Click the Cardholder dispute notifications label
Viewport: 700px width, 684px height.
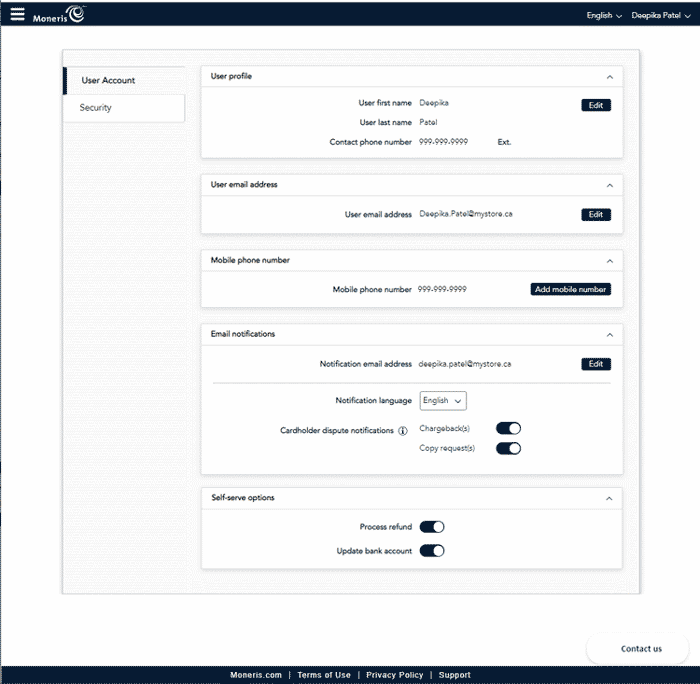pos(337,431)
